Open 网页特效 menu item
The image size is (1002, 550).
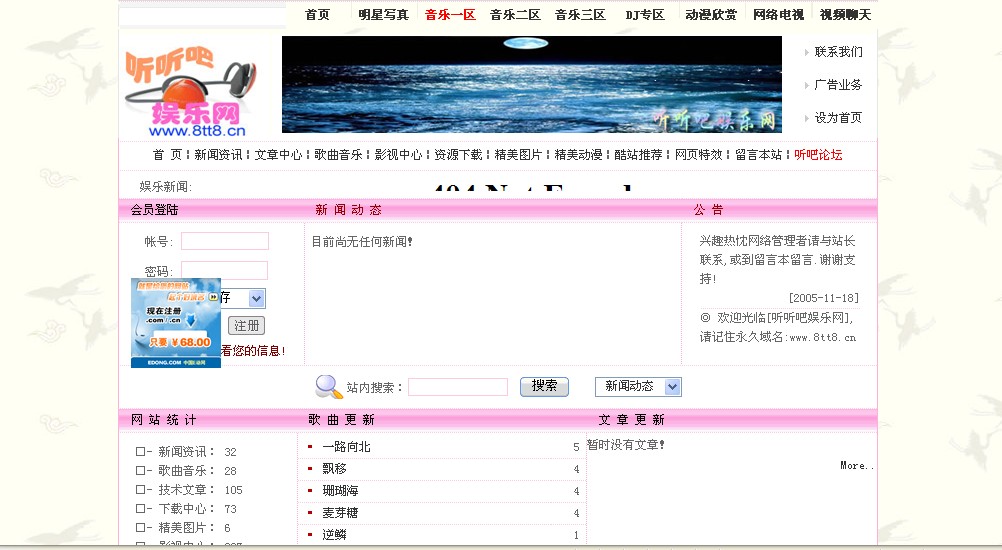pos(698,155)
